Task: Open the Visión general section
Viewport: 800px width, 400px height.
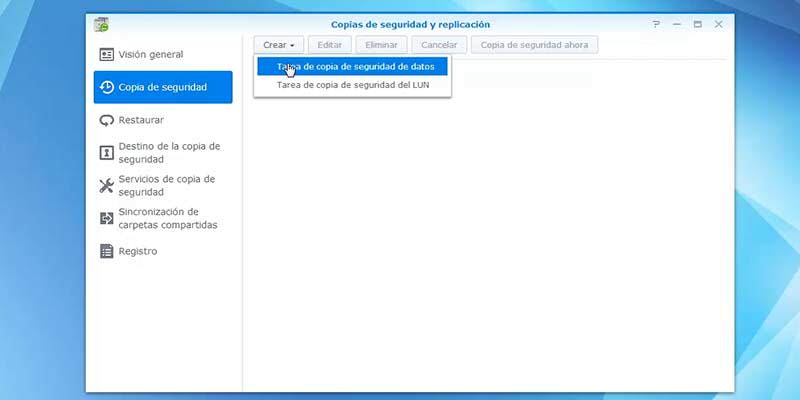Action: [x=163, y=55]
